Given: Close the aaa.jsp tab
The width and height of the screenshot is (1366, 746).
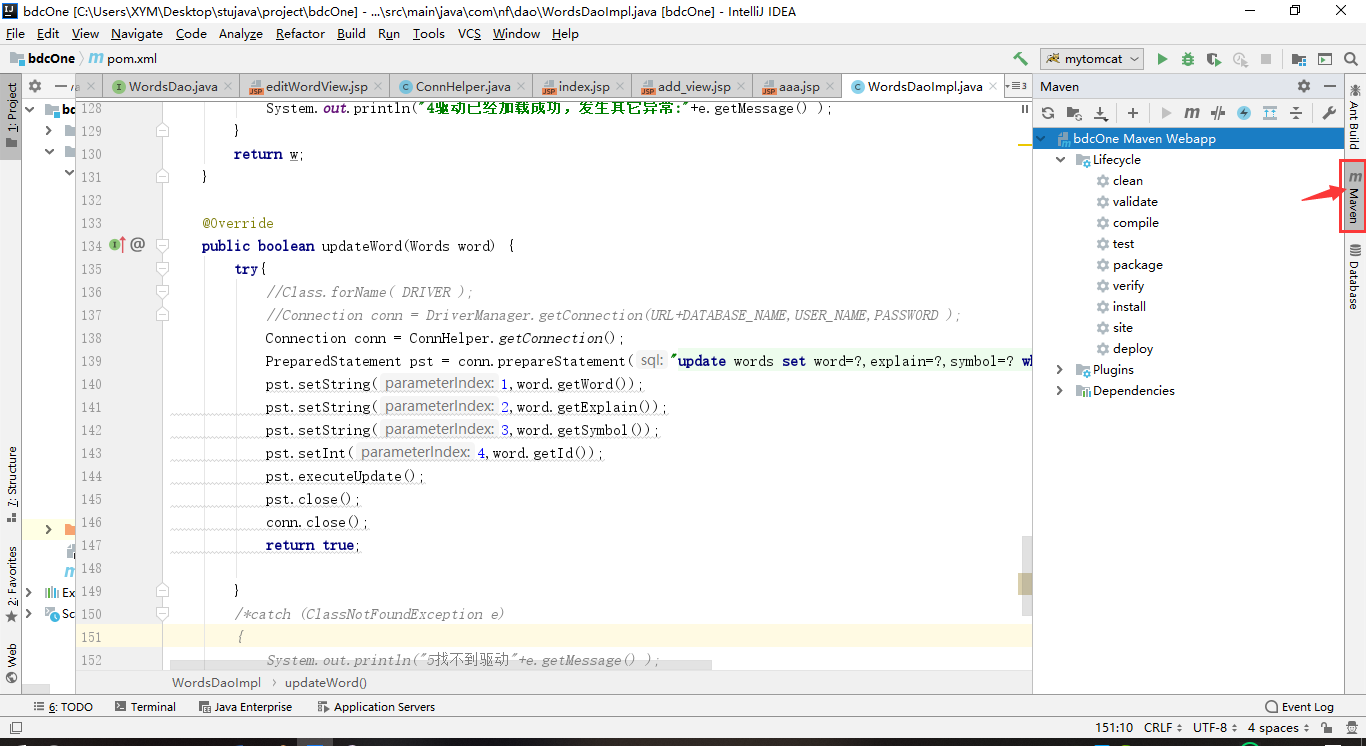Looking at the screenshot, I should [x=830, y=87].
